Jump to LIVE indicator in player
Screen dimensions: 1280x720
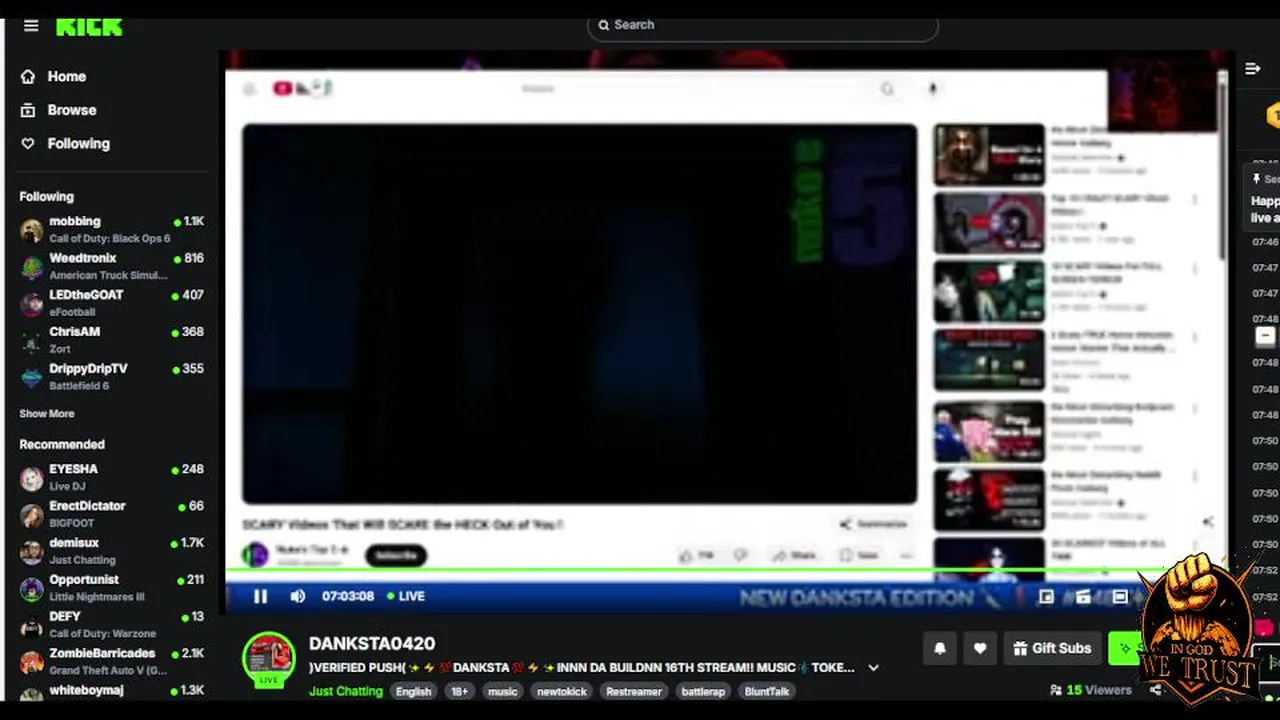click(406, 597)
